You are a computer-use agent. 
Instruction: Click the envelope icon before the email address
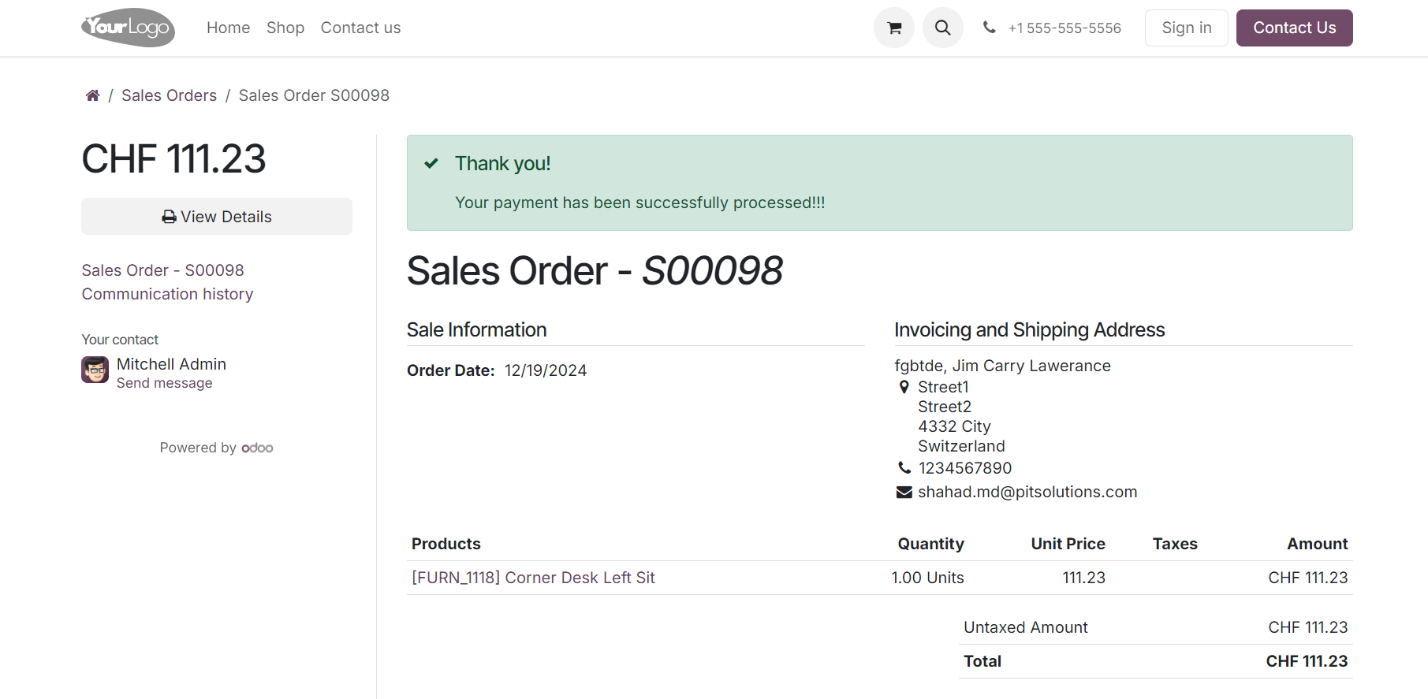point(904,491)
